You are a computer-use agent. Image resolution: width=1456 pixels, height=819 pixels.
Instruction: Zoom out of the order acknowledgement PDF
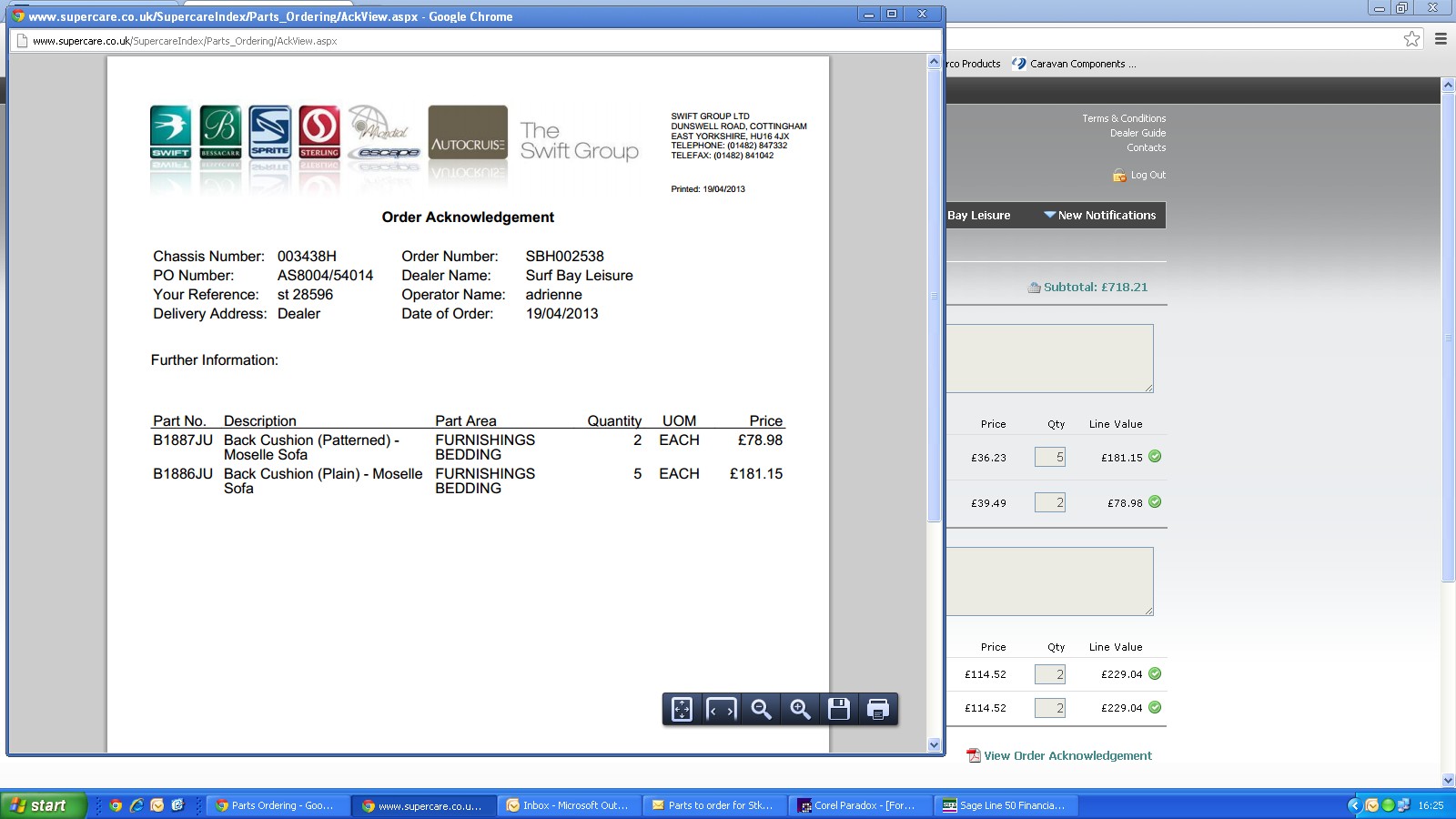761,709
